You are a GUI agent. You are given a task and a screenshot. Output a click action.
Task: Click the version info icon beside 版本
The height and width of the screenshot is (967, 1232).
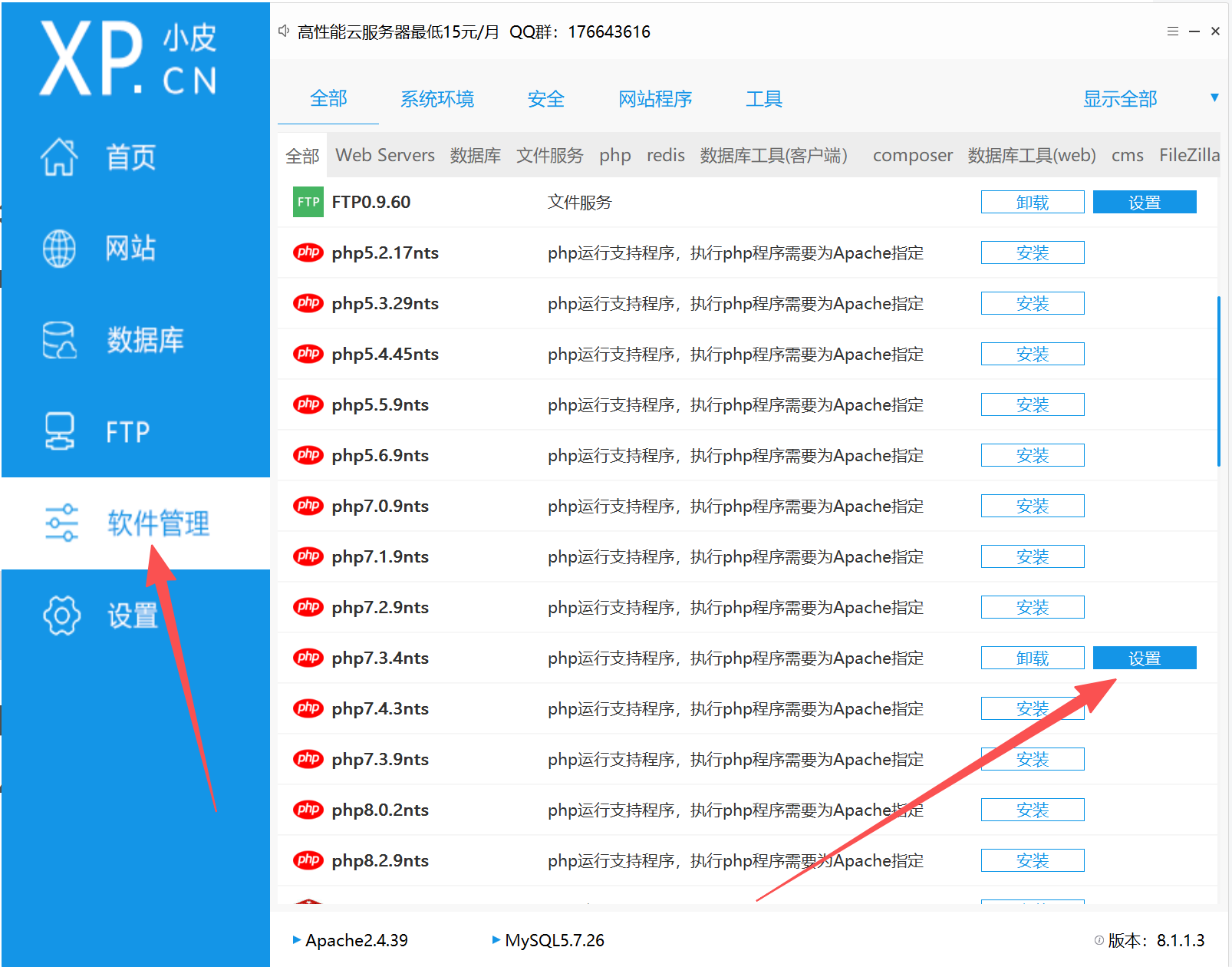click(x=1099, y=940)
